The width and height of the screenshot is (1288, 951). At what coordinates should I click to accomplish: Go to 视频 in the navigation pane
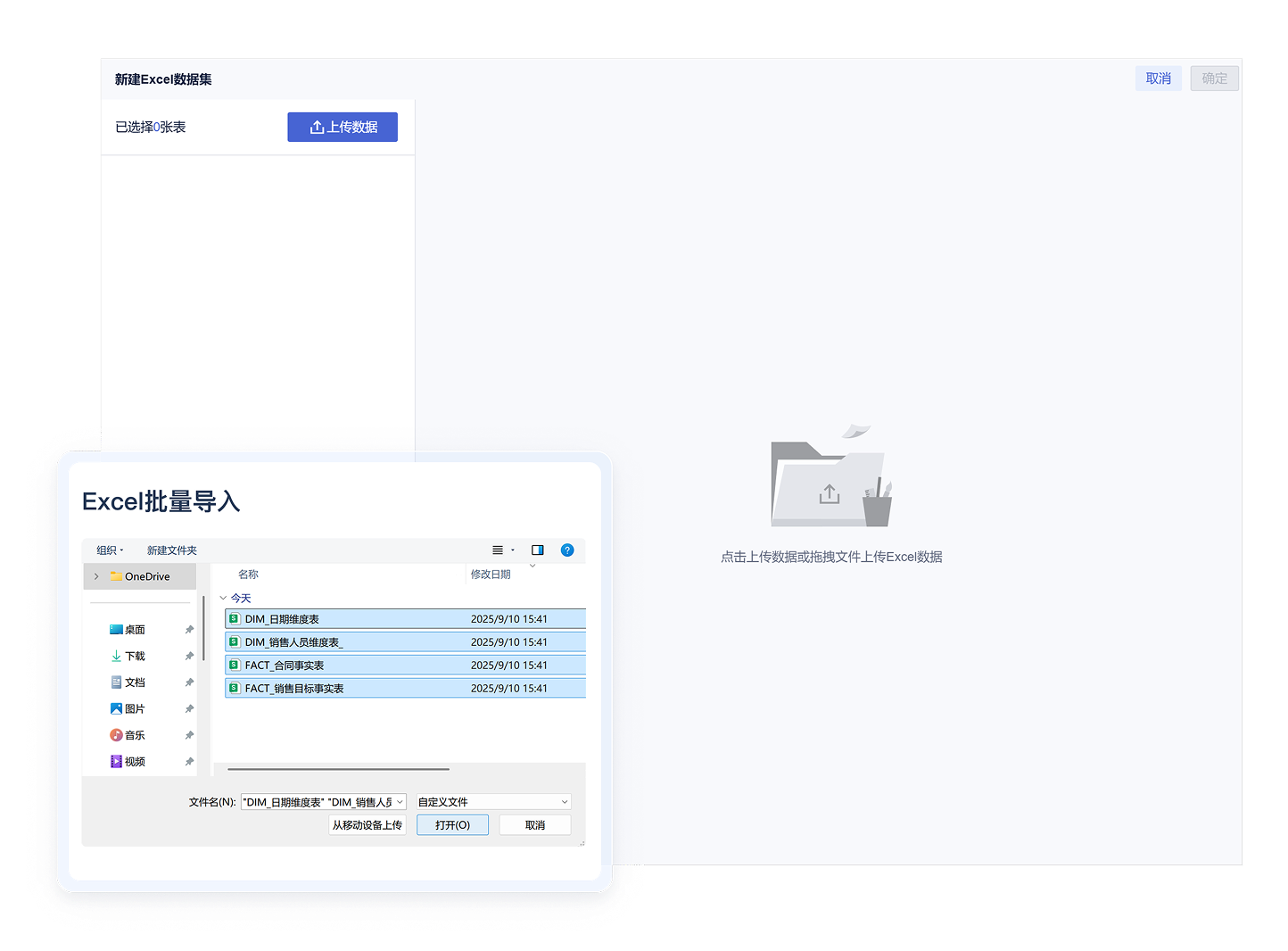tap(135, 762)
